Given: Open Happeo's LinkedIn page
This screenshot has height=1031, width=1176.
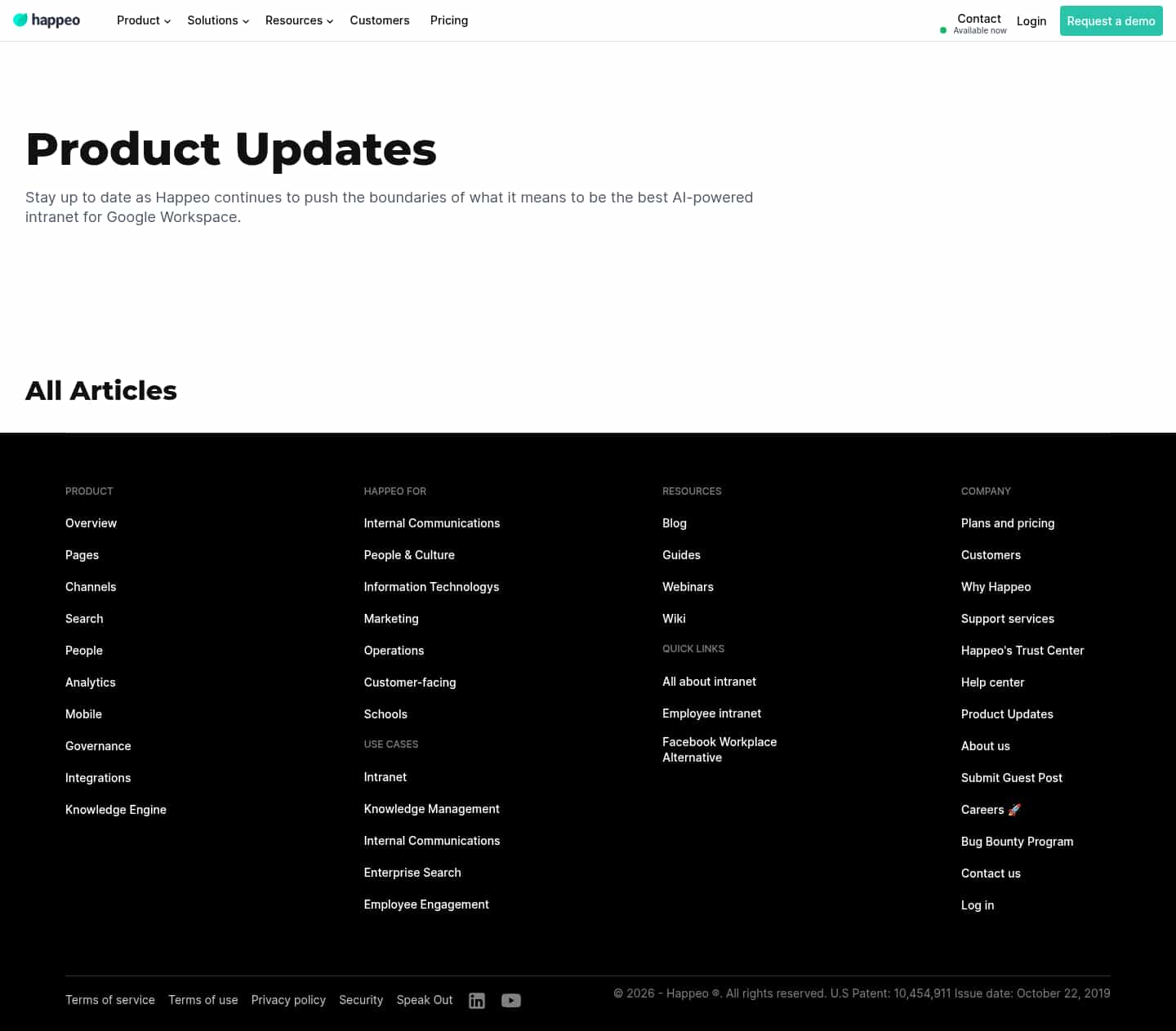Looking at the screenshot, I should (x=476, y=1000).
